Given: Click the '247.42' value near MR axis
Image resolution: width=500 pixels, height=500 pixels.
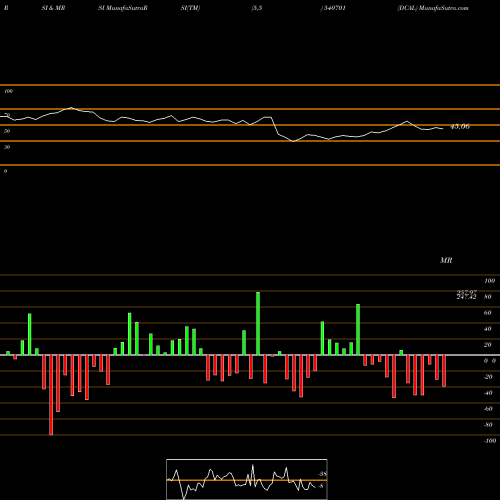Looking at the screenshot, I should point(466,297).
